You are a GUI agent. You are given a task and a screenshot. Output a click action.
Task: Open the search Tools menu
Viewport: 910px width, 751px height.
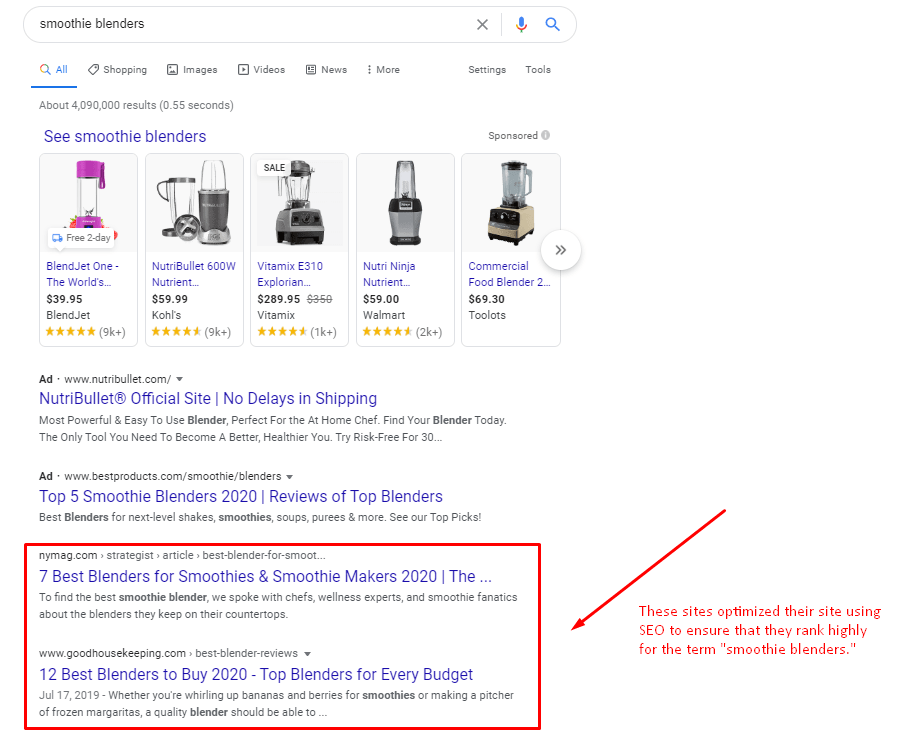(x=538, y=70)
